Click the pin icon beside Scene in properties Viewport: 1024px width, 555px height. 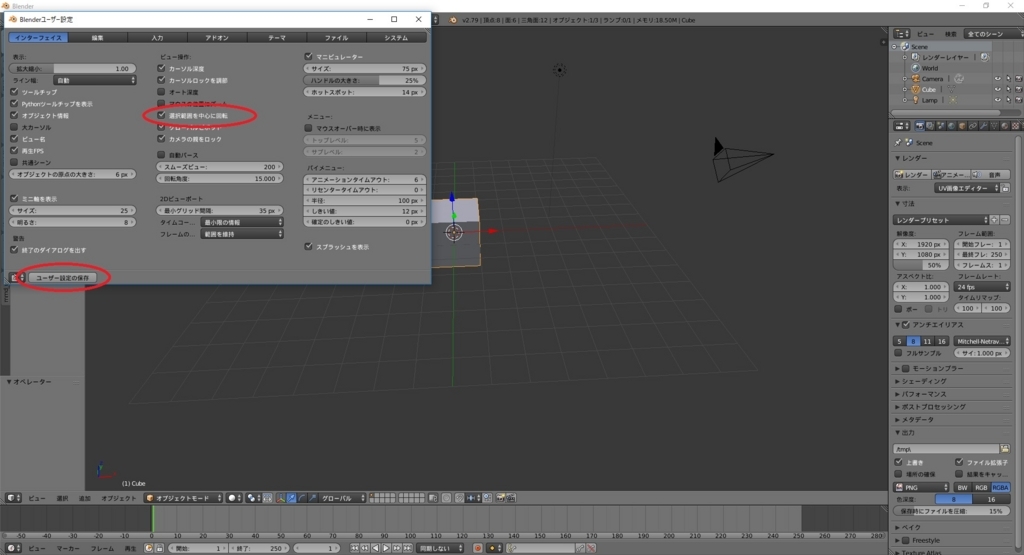(898, 142)
